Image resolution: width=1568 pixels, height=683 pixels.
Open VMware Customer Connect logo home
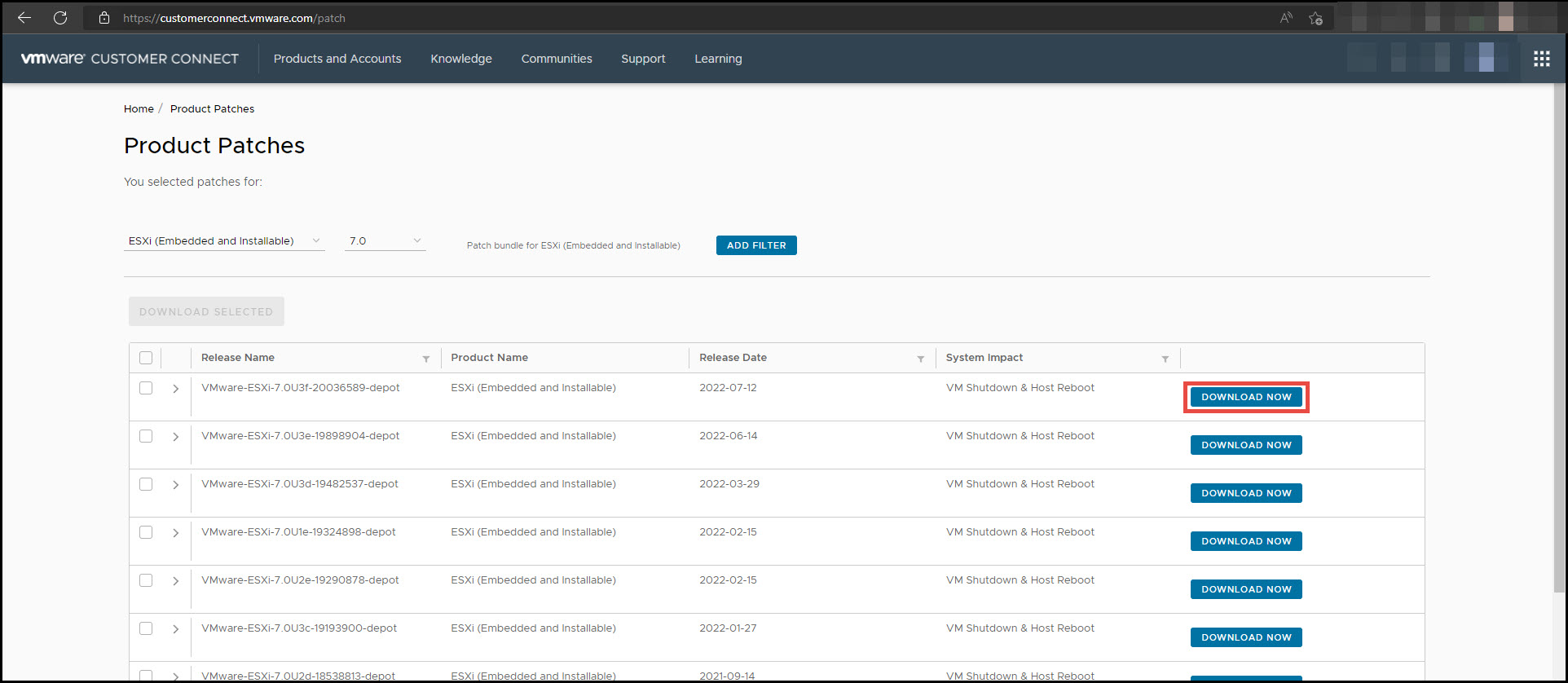click(x=130, y=59)
